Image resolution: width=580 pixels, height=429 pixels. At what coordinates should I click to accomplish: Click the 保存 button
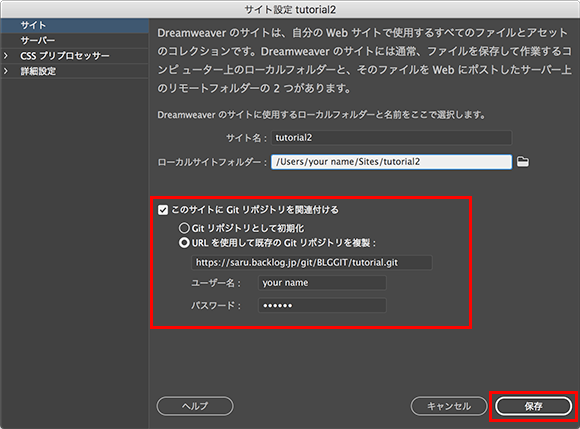click(533, 406)
